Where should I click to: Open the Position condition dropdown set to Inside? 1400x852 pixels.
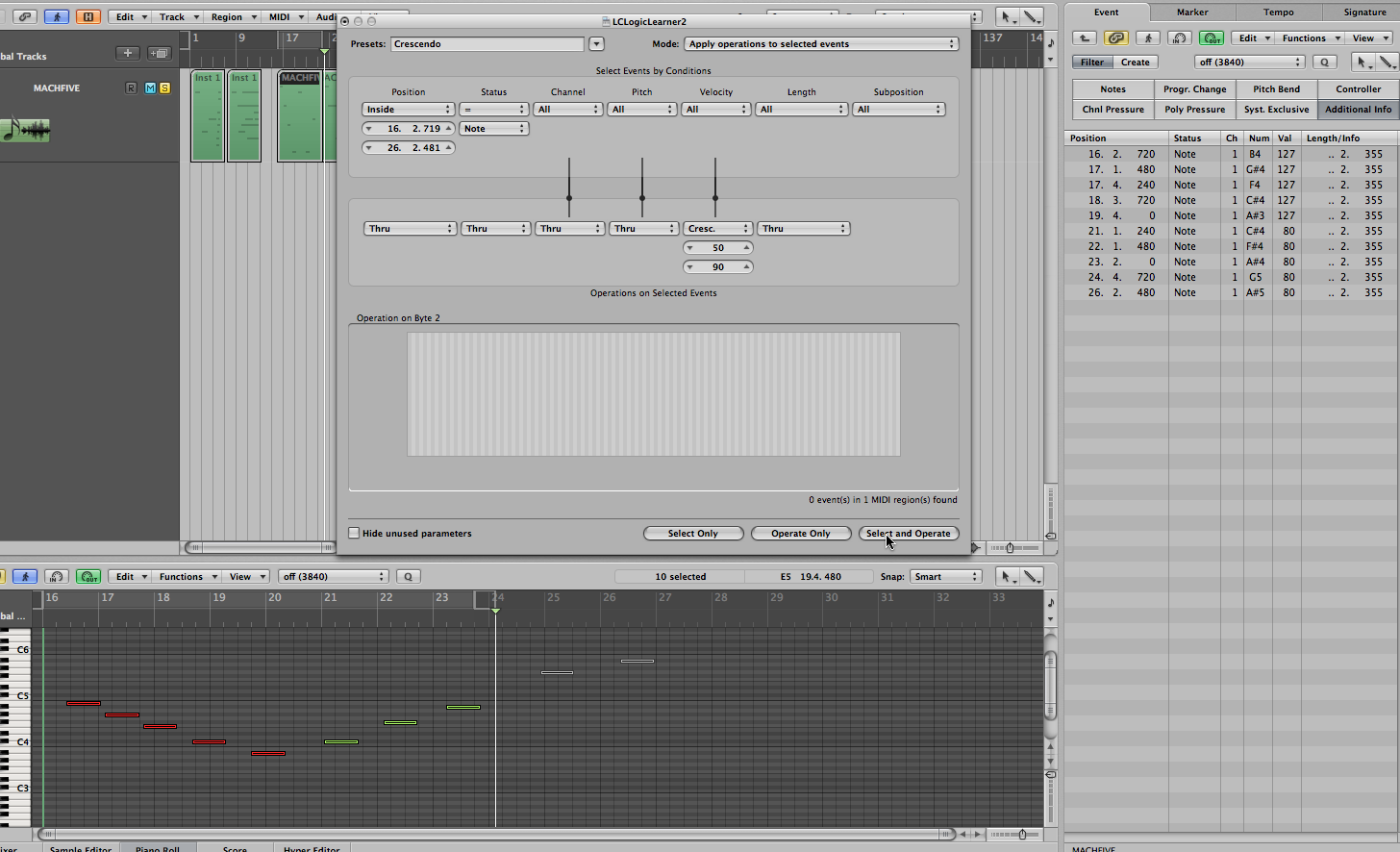tap(408, 110)
